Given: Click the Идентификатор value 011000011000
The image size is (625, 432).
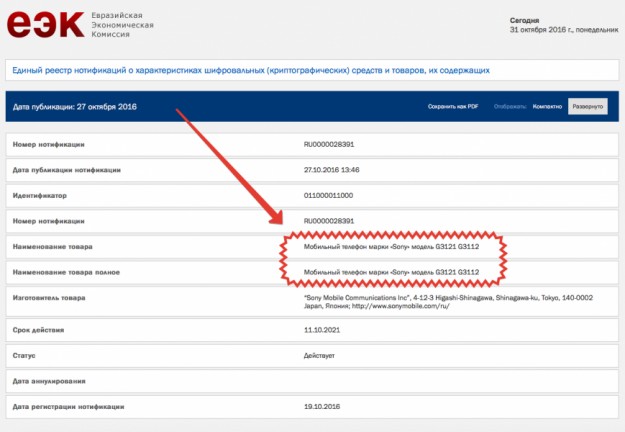Looking at the screenshot, I should point(328,195).
